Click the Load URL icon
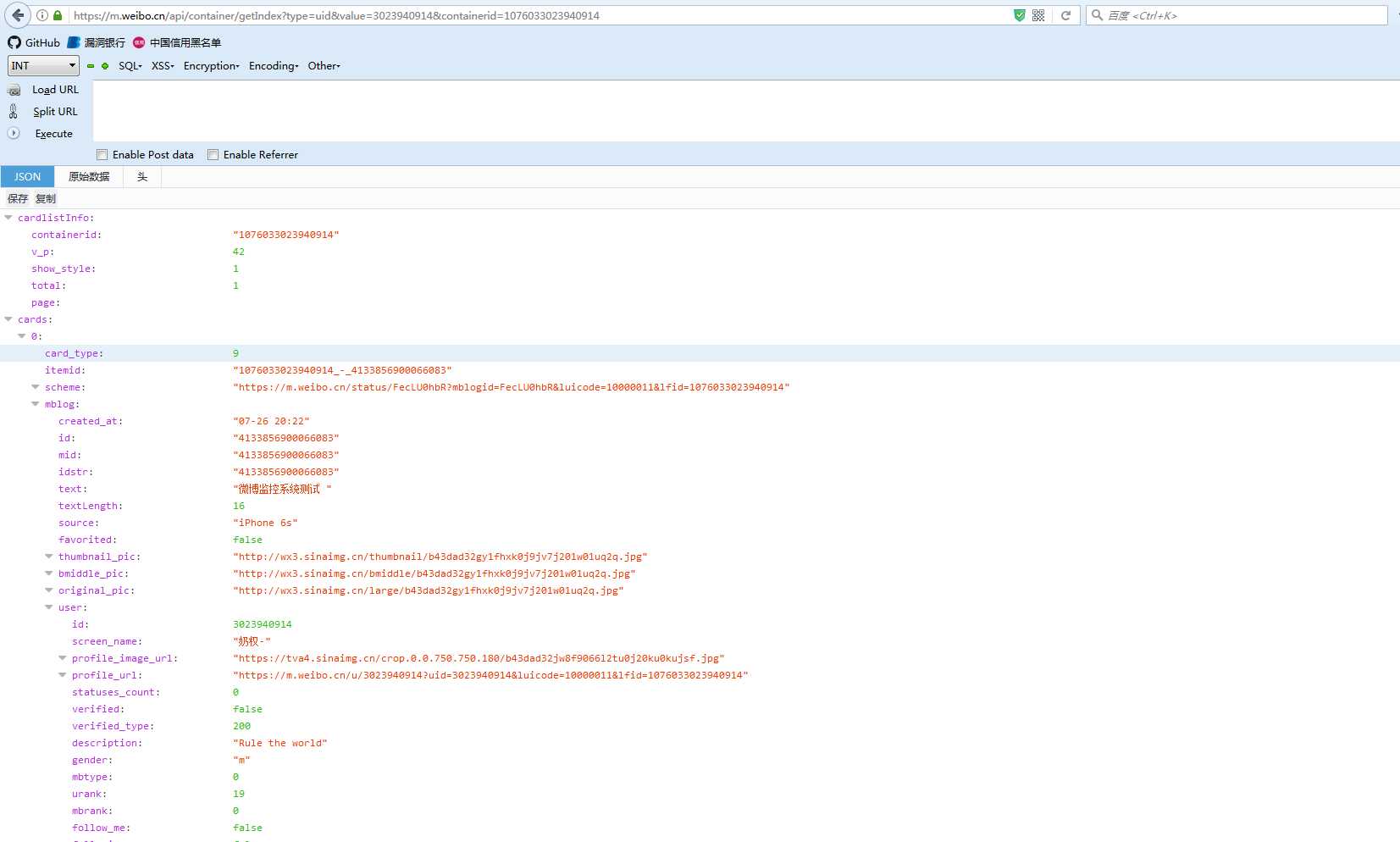The width and height of the screenshot is (1400, 842). [14, 90]
